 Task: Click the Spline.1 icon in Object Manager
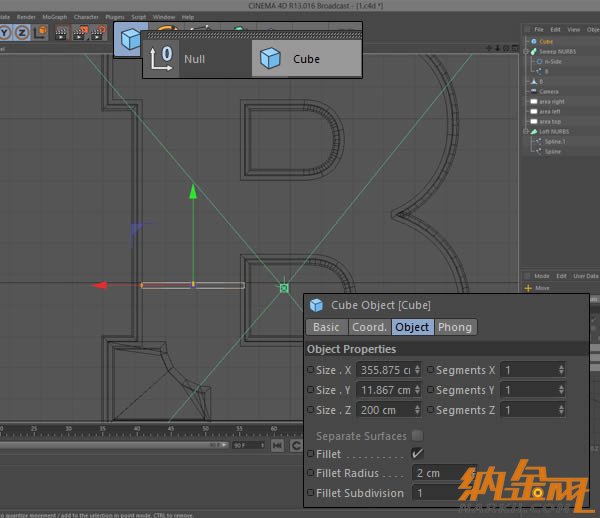coord(539,141)
